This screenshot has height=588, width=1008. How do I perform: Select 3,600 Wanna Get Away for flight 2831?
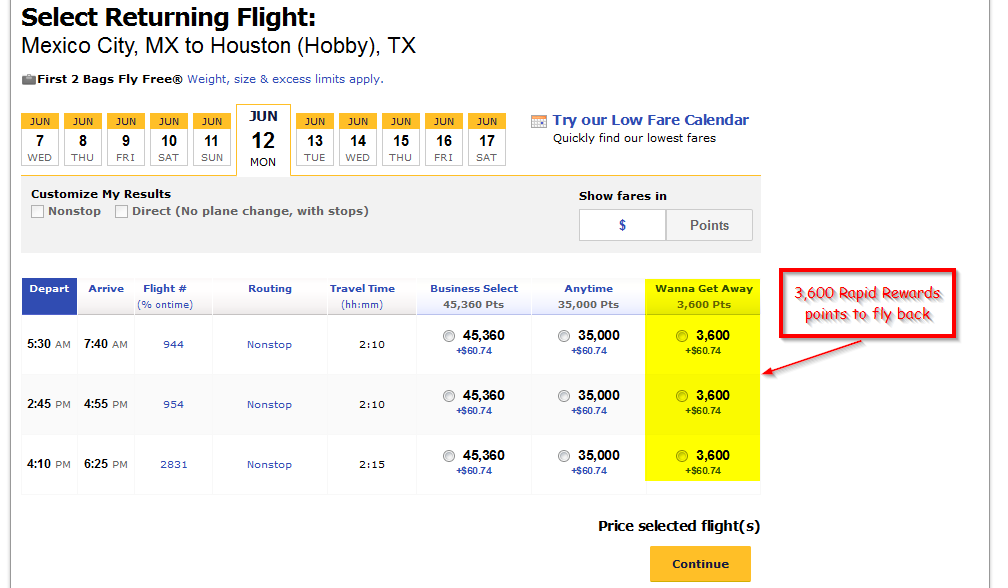click(x=682, y=456)
